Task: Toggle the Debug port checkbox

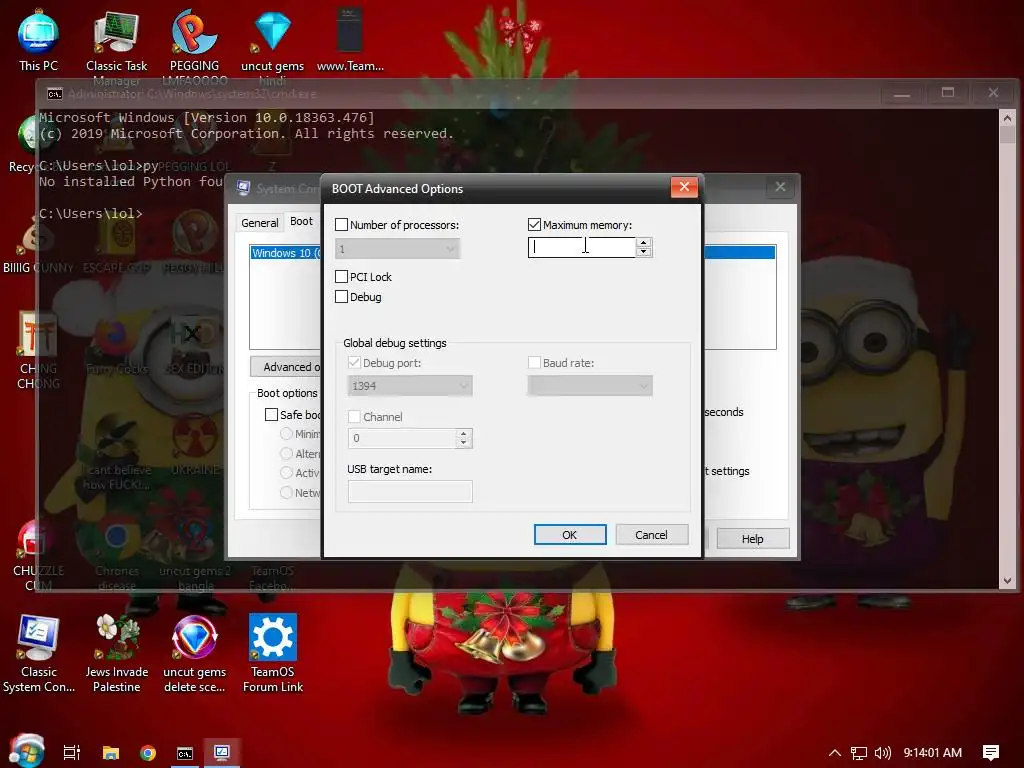Action: [x=355, y=362]
